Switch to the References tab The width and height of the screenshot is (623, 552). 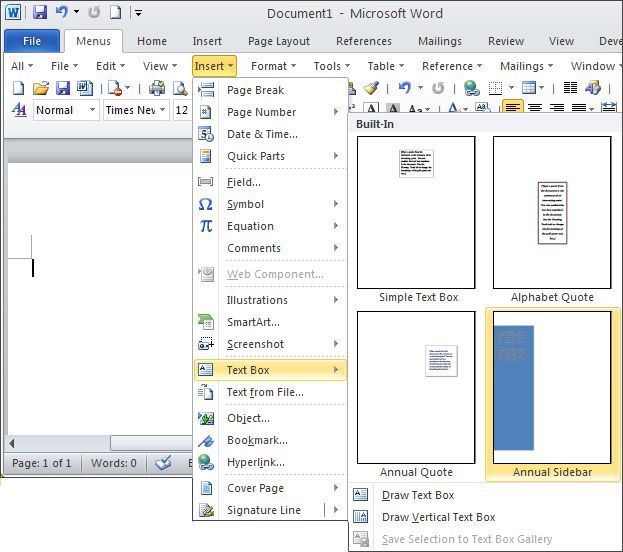pos(364,41)
